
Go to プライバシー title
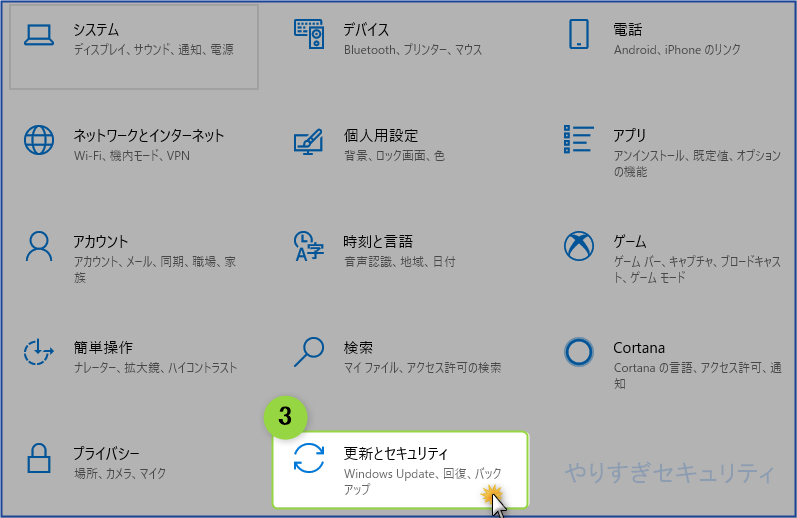click(x=106, y=453)
